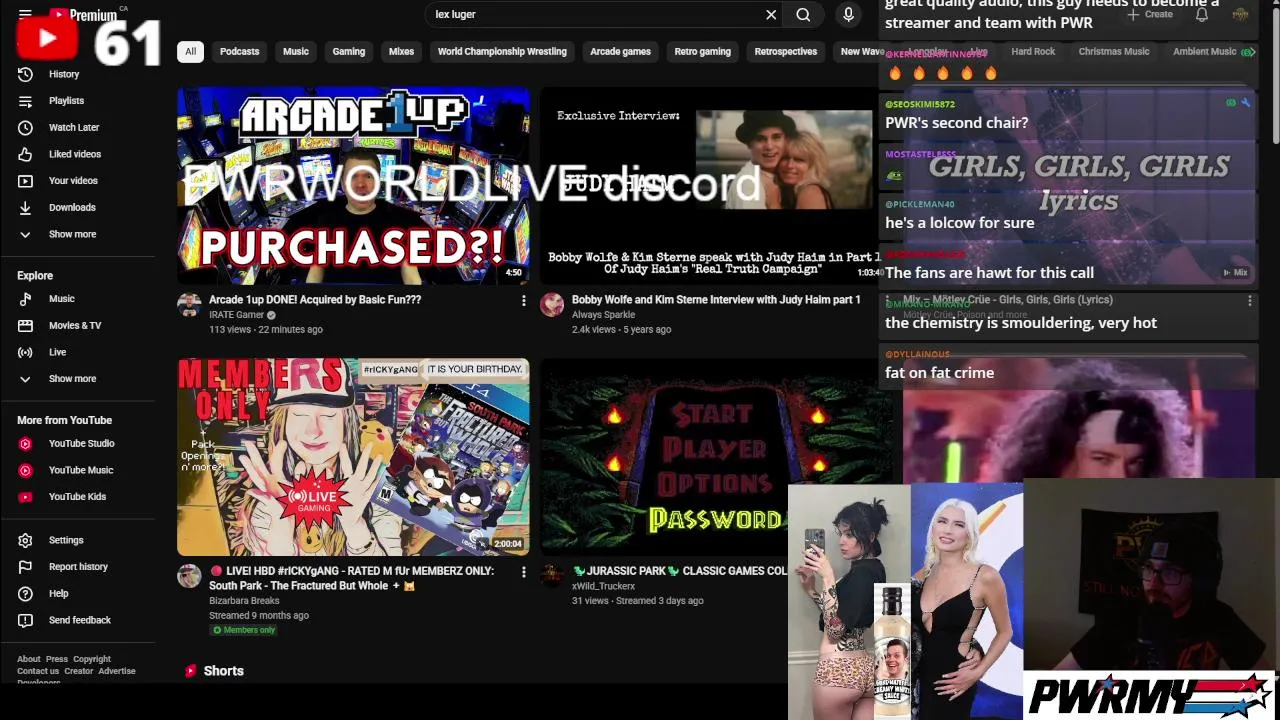
Task: Open title 'Bobby Wolfe and Kim Sterne Interview'
Action: click(x=716, y=300)
